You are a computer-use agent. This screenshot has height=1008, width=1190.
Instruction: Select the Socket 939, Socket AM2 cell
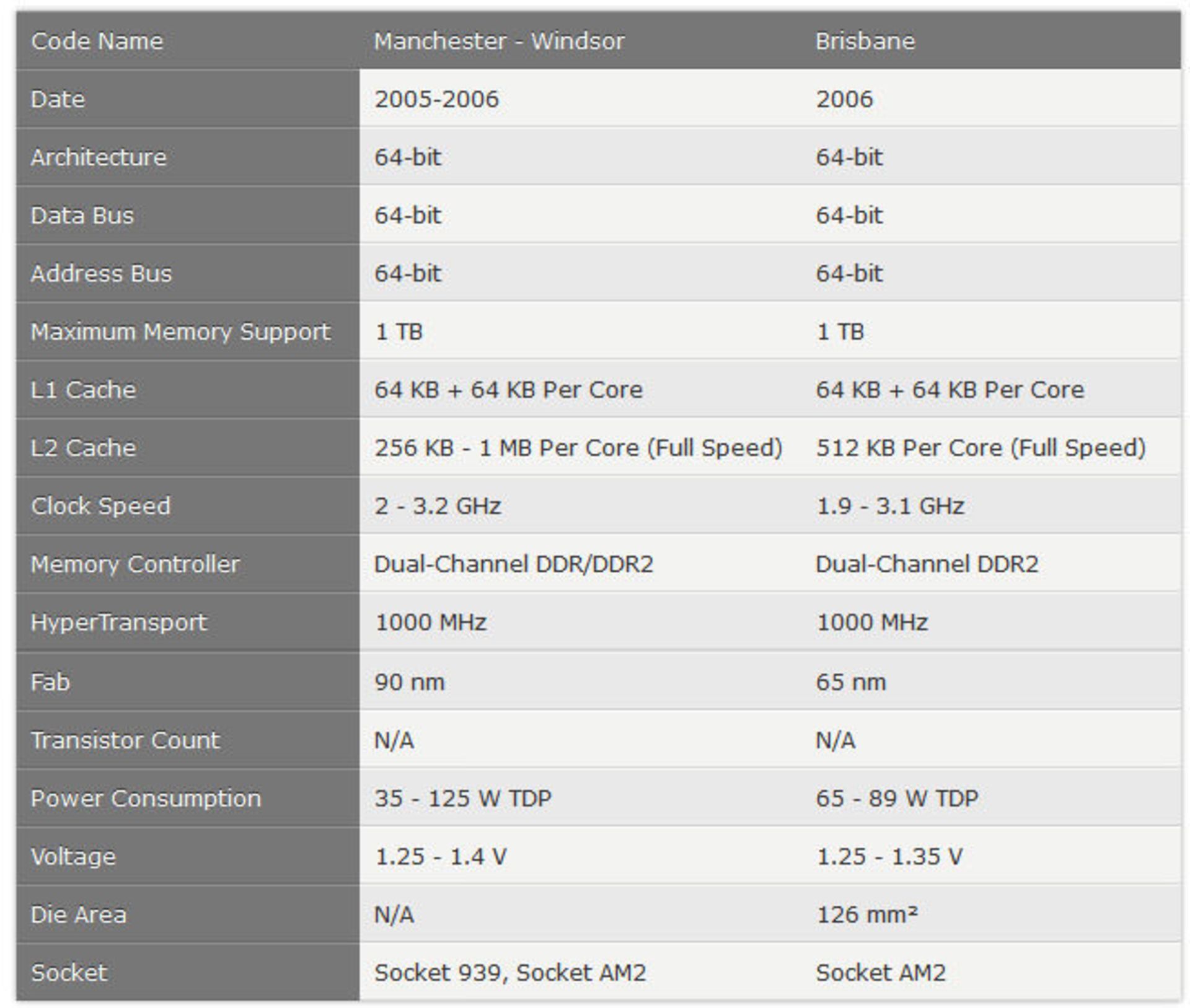(x=510, y=973)
